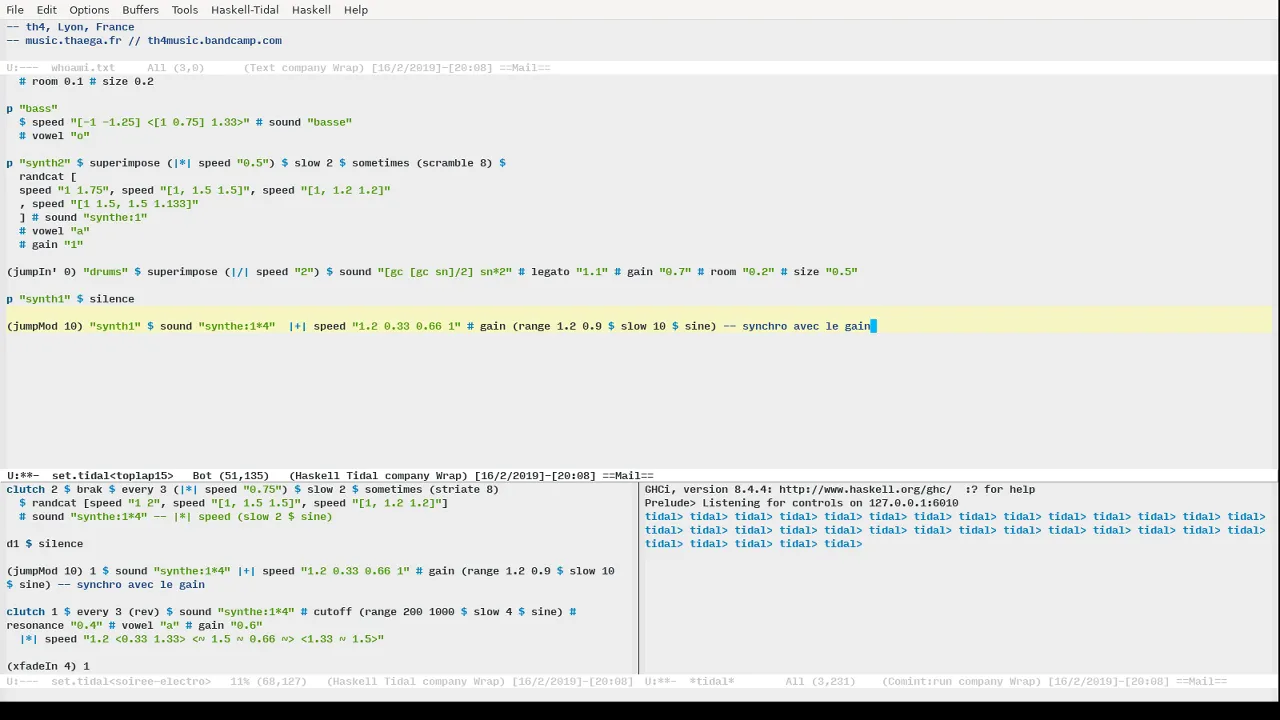Open the Edit menu
1280x720 pixels.
(x=47, y=10)
